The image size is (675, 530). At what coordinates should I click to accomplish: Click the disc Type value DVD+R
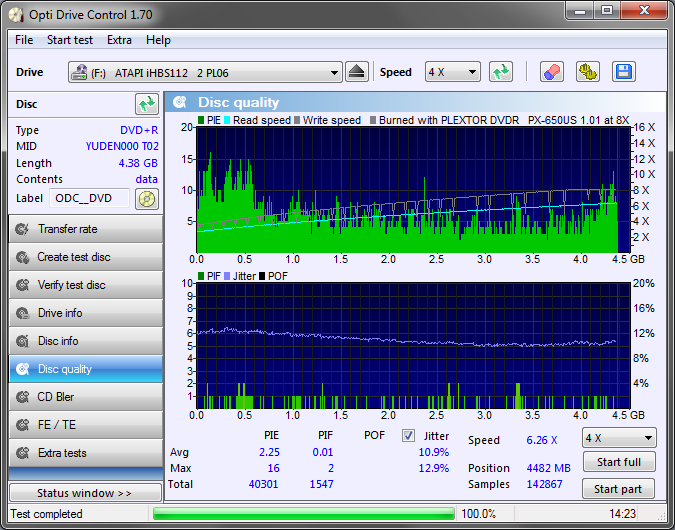139,130
